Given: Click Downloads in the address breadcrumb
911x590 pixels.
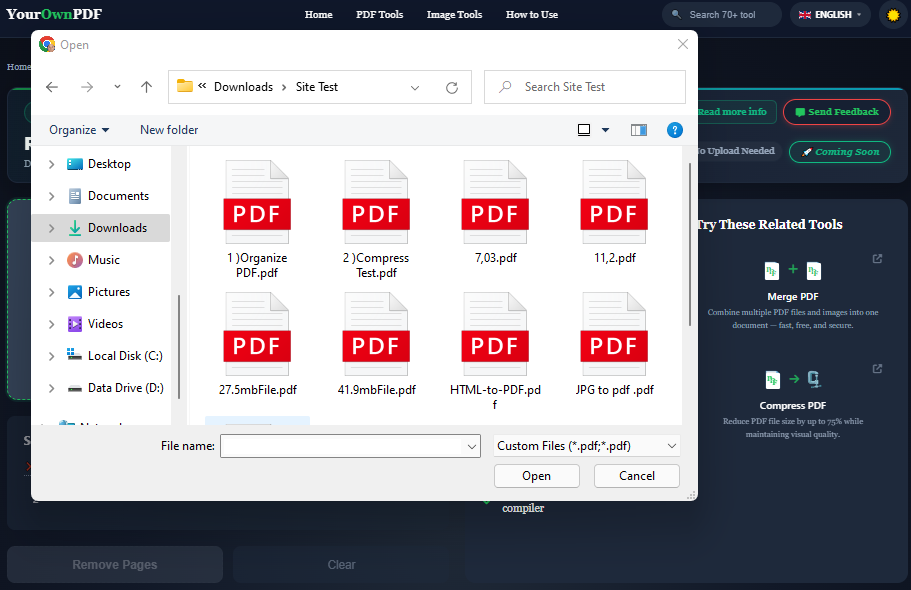Looking at the screenshot, I should pos(243,87).
